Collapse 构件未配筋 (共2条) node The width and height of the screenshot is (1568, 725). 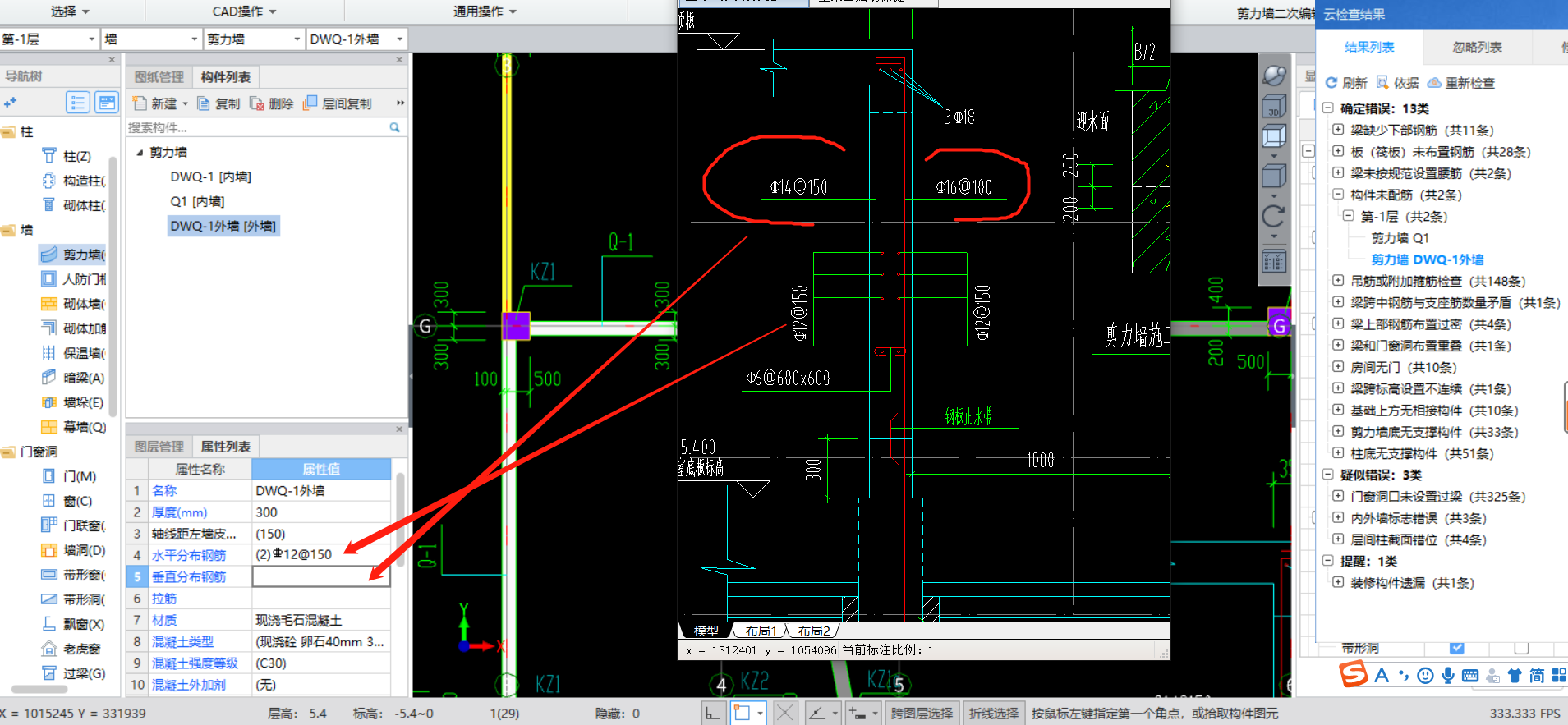tap(1338, 195)
